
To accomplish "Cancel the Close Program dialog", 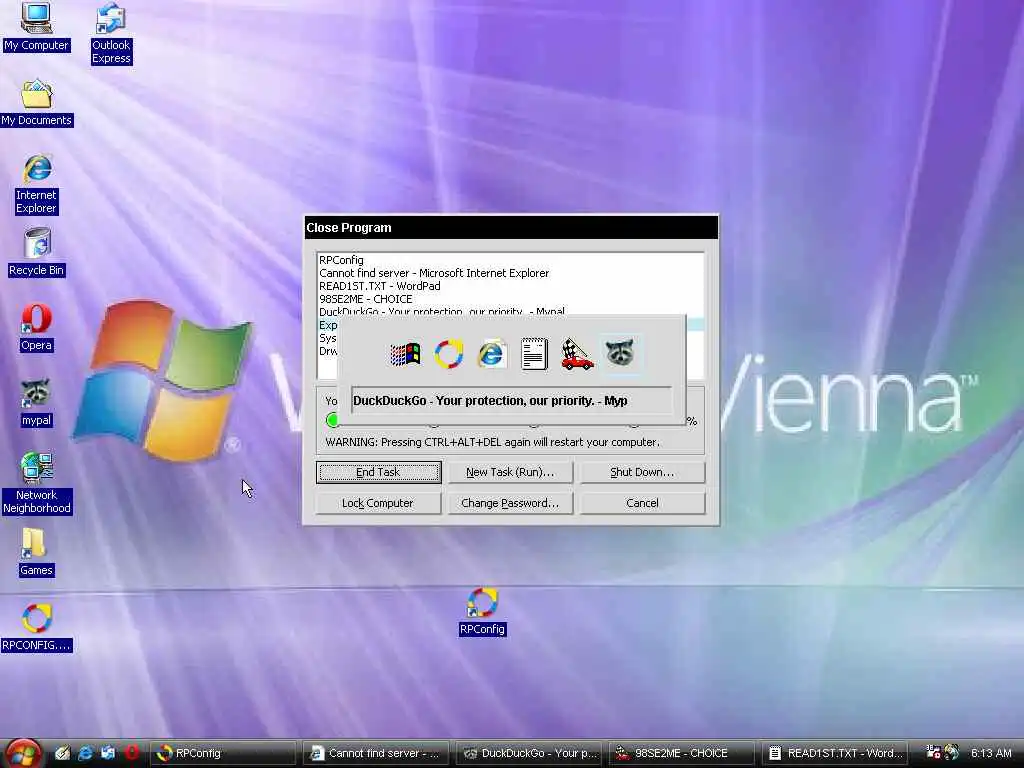I will (642, 503).
